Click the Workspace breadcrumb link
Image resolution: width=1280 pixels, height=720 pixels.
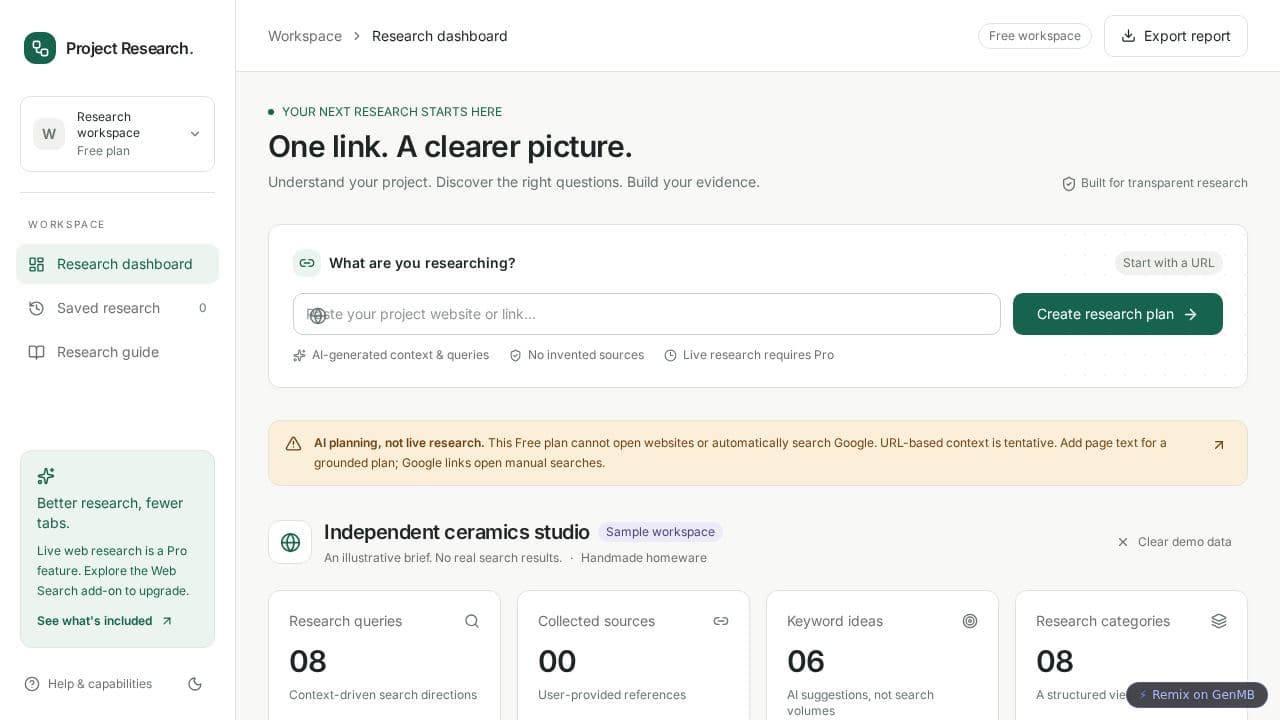305,36
